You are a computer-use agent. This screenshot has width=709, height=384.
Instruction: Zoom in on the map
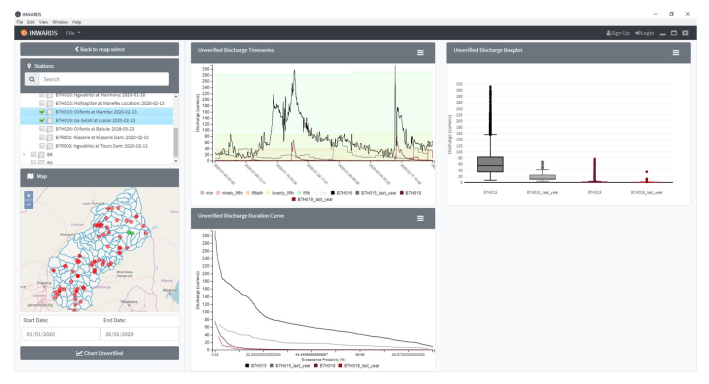click(x=28, y=196)
